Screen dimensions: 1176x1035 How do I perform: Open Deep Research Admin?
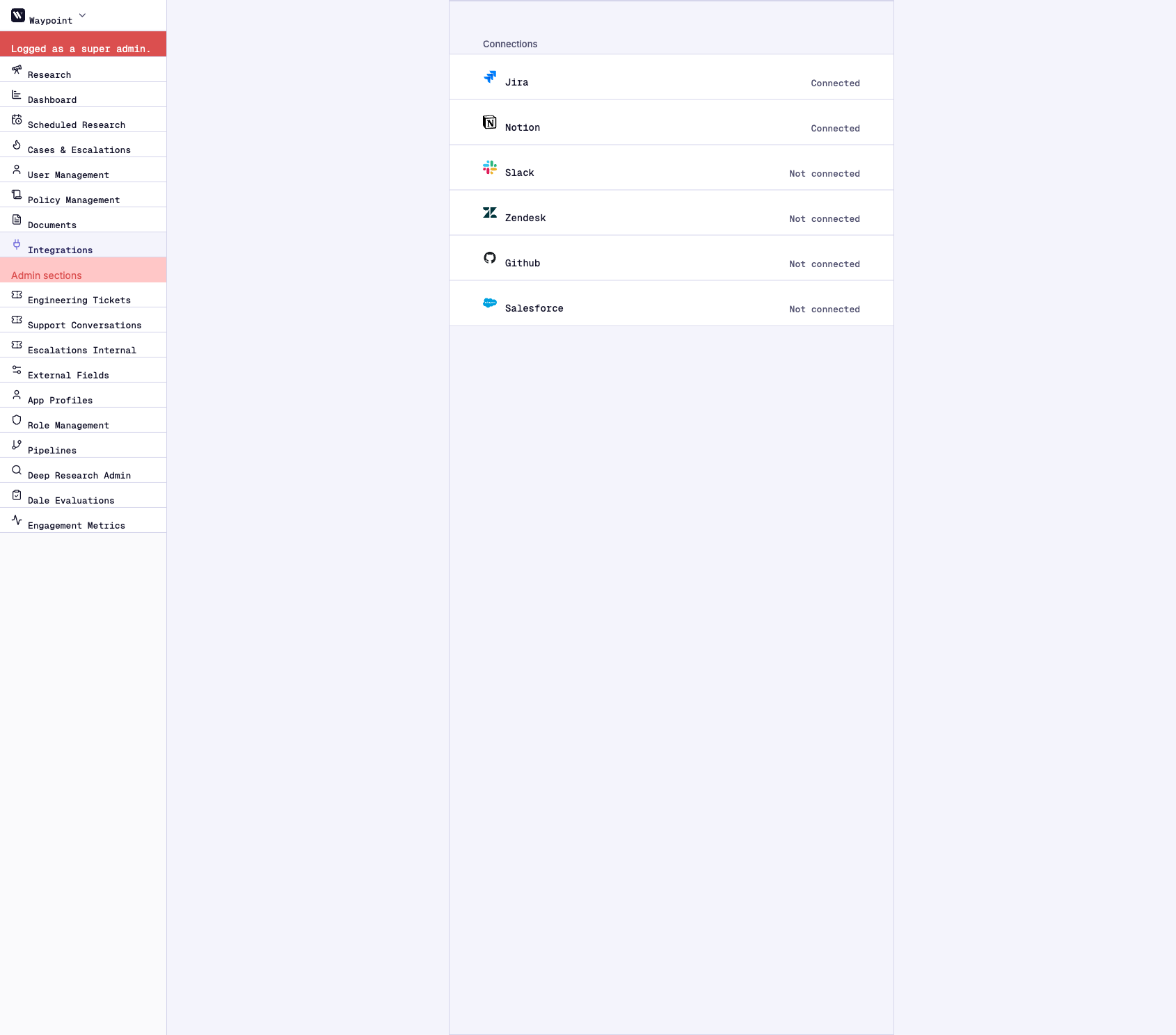click(x=83, y=470)
